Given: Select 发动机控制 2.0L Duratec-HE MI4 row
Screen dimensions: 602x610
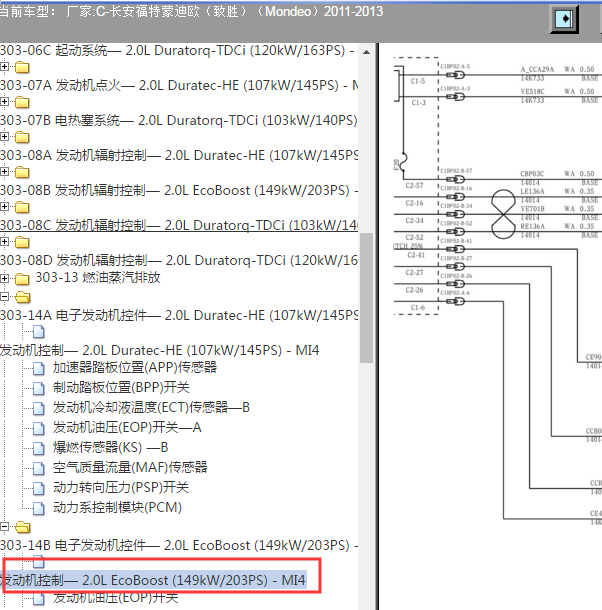Looking at the screenshot, I should click(x=160, y=350).
